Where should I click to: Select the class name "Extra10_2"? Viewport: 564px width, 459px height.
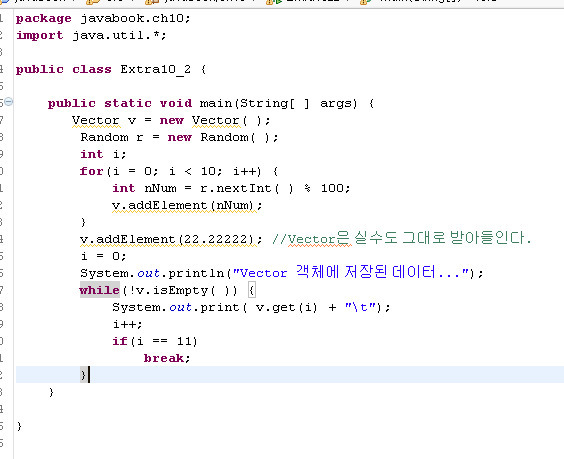[x=155, y=69]
